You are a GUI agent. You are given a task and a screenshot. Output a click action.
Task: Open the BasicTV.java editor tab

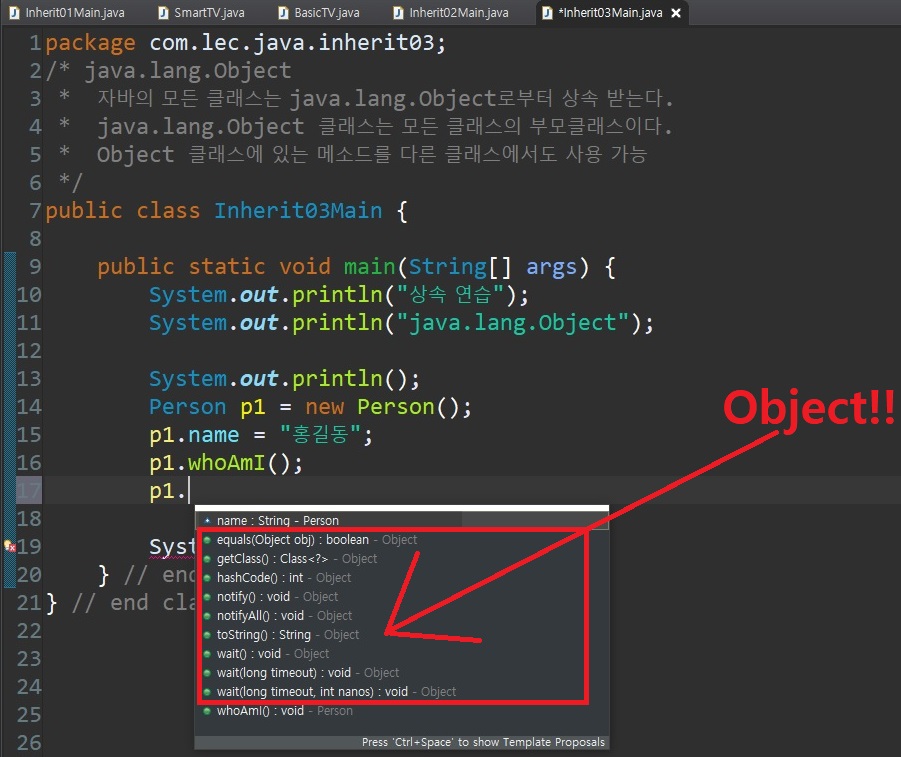pos(319,13)
